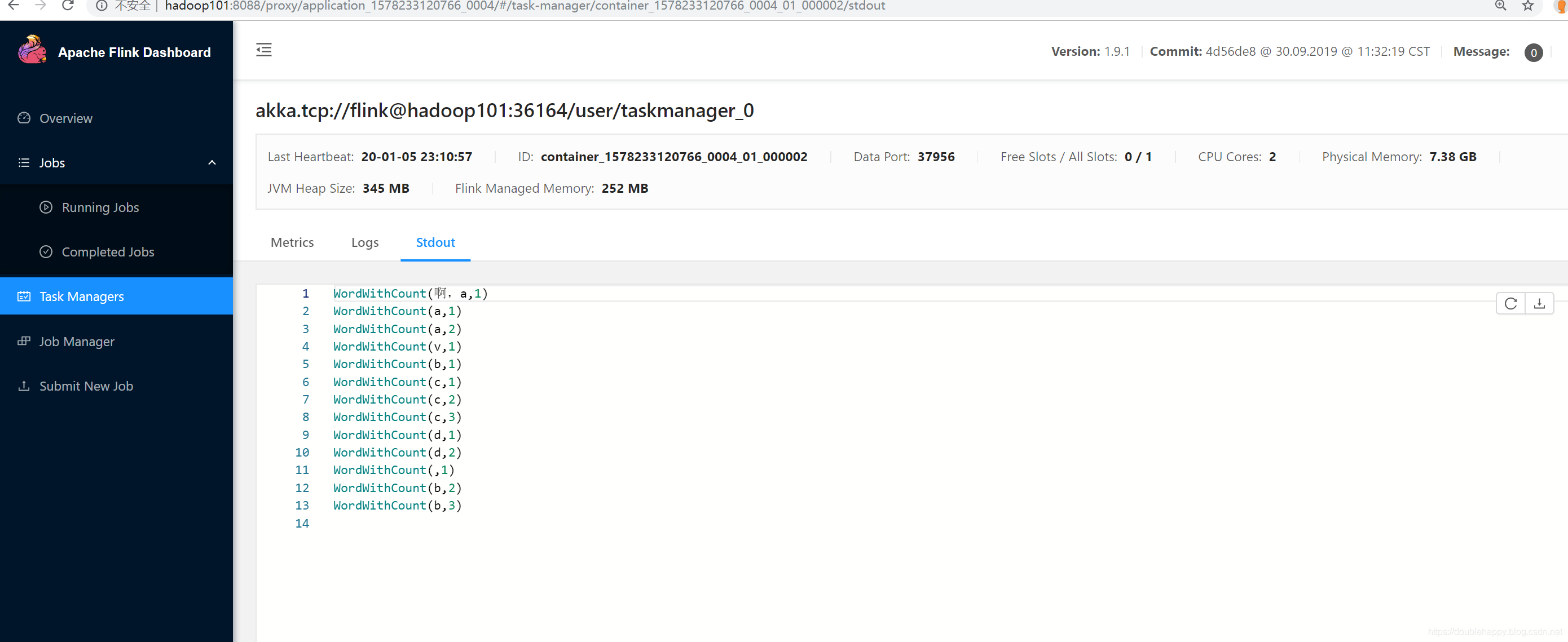Open Completed Jobs list
Screen dimensions: 1568x642
point(108,252)
